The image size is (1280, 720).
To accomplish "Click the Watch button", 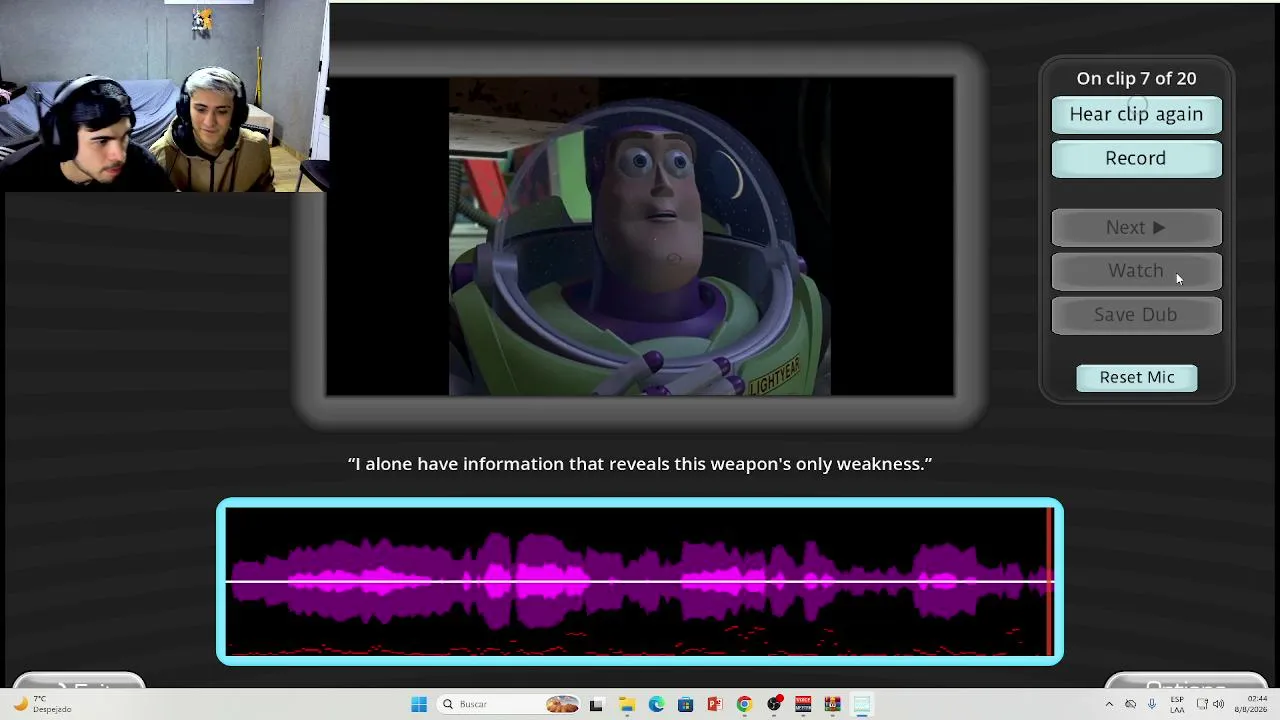I will point(1136,271).
